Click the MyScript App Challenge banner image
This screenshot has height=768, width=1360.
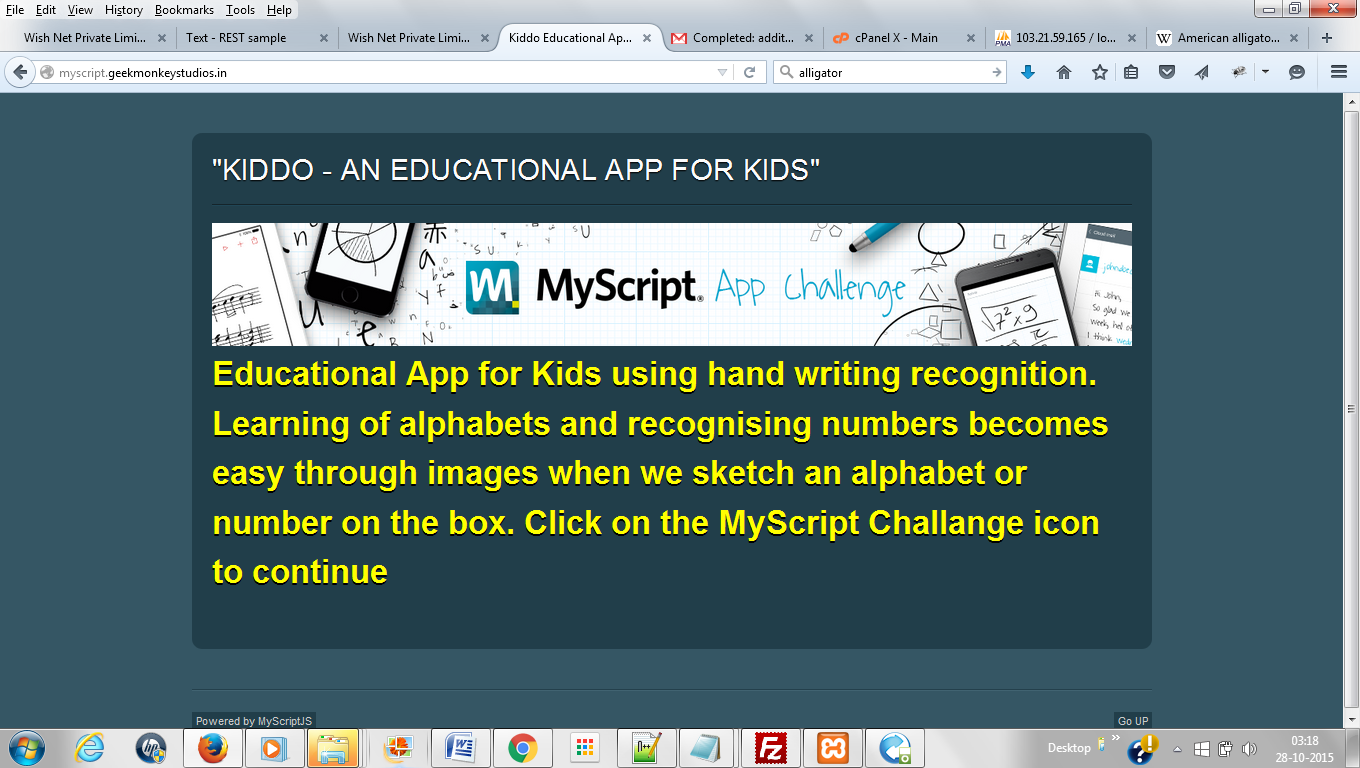pyautogui.click(x=672, y=284)
